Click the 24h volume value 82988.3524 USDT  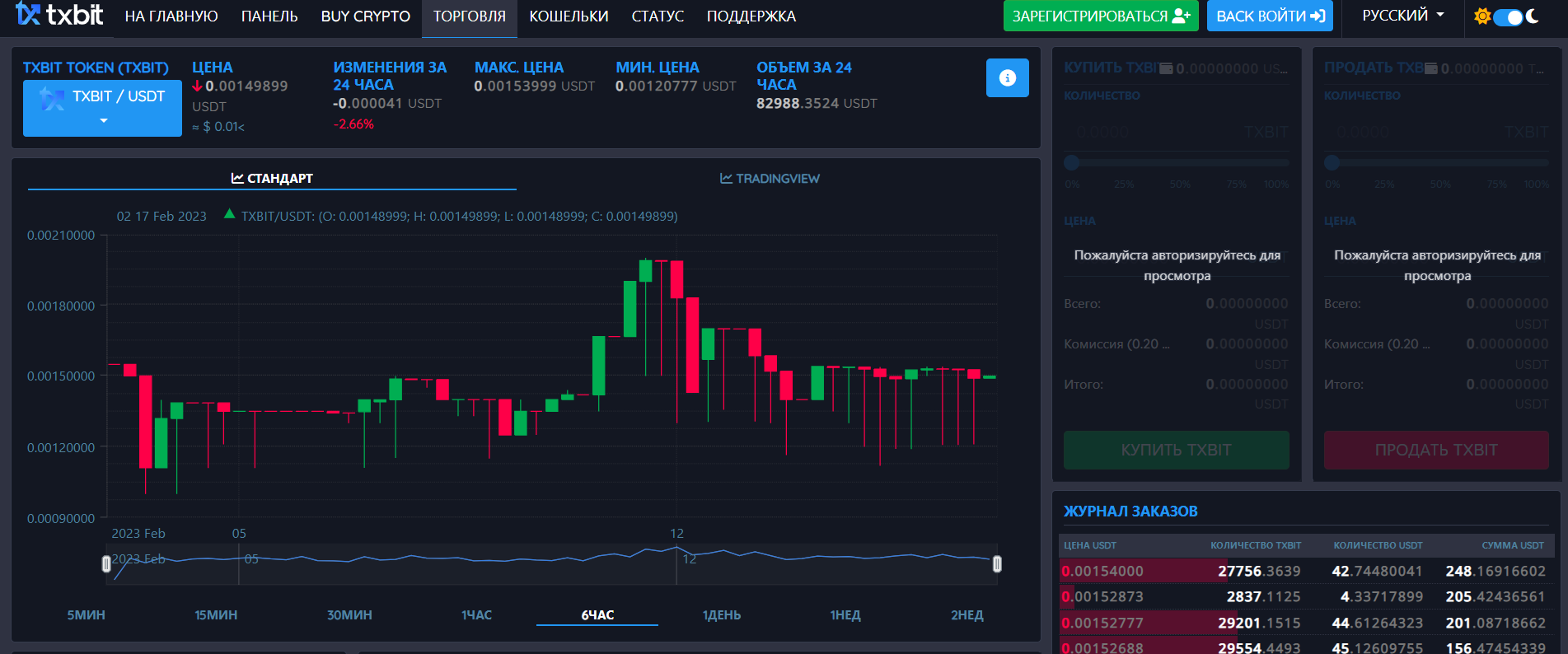coord(817,103)
